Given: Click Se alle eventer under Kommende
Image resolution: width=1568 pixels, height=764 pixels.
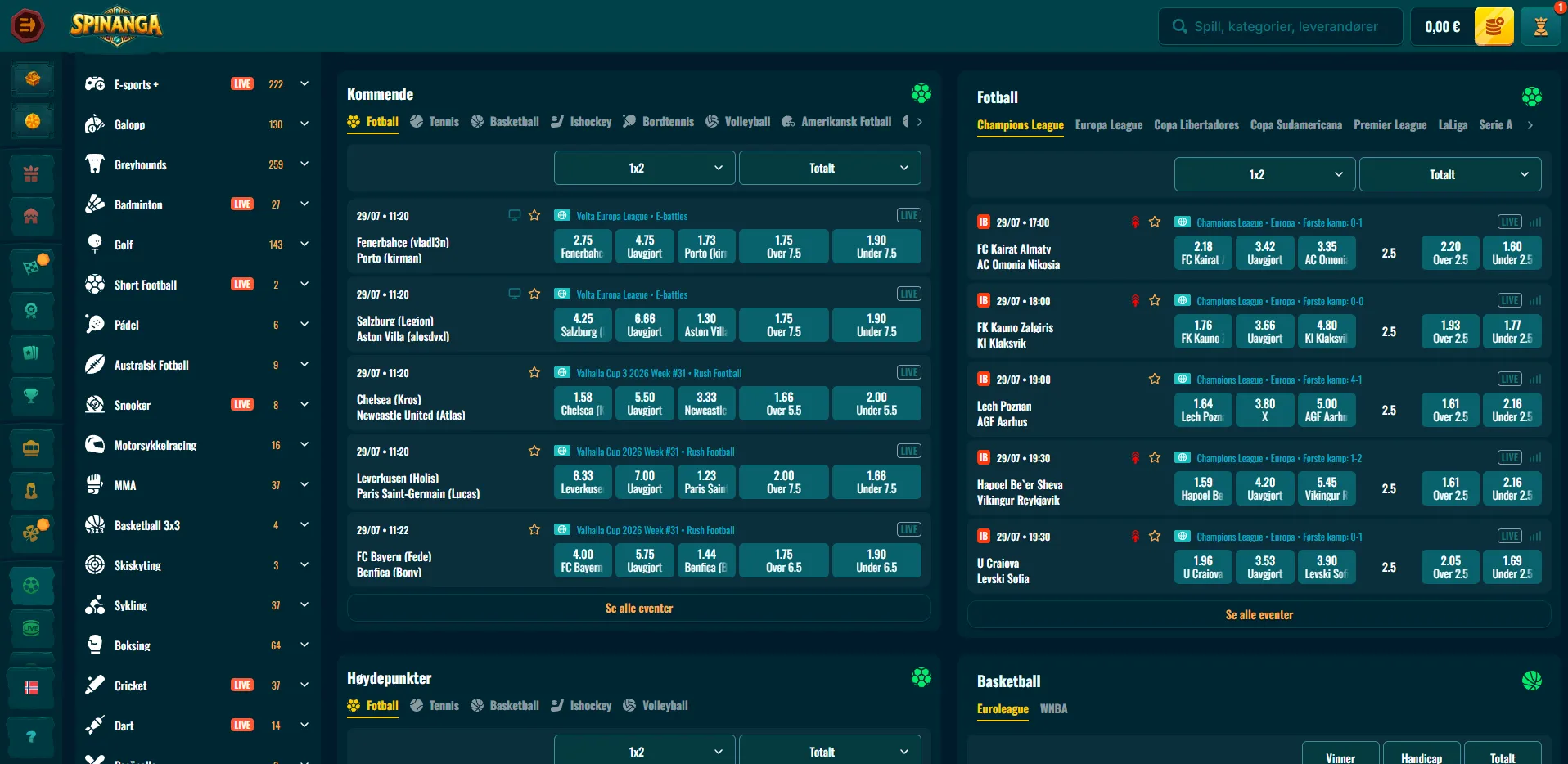Looking at the screenshot, I should (x=639, y=609).
